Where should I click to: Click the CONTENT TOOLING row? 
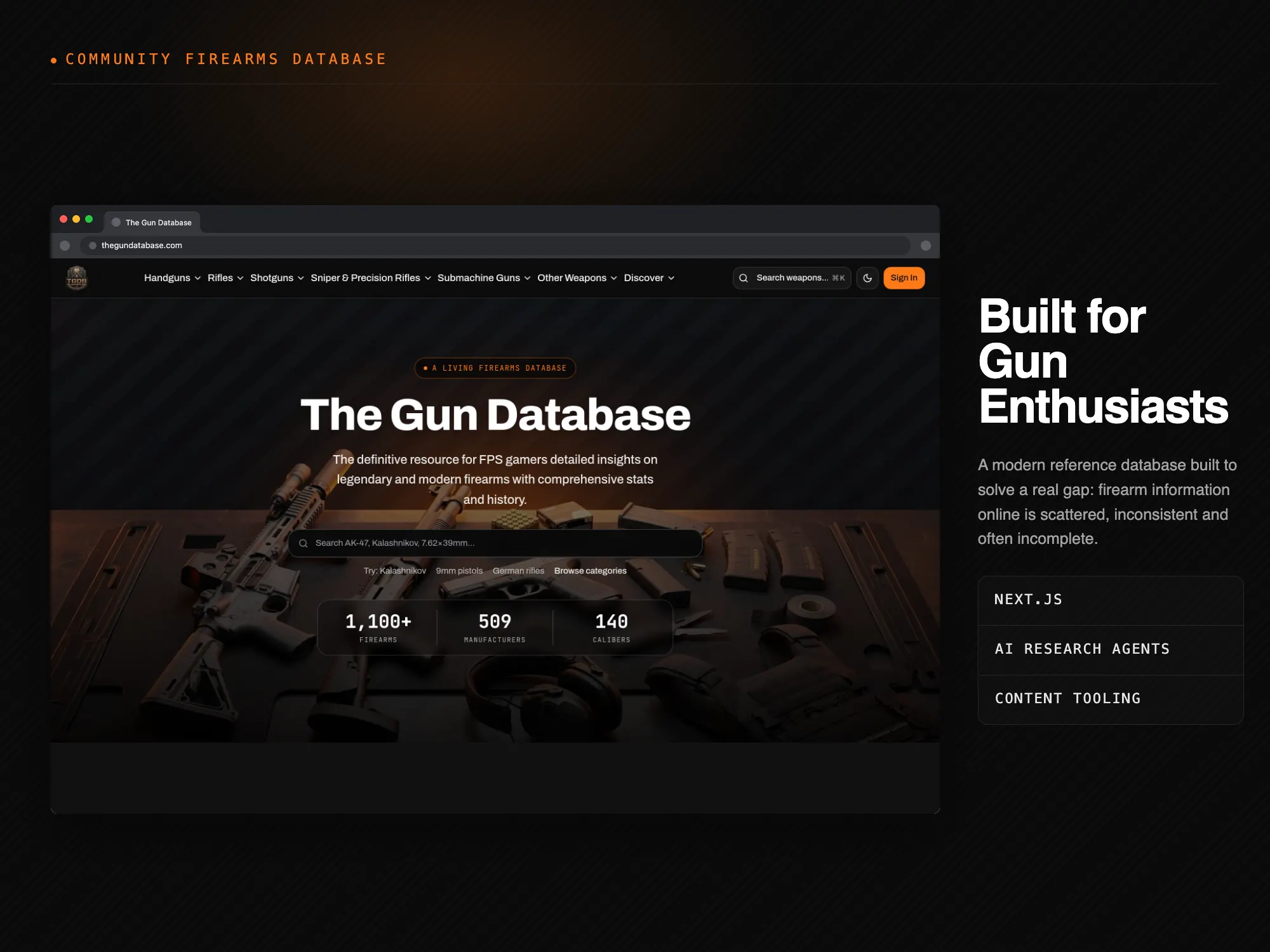(x=1111, y=699)
